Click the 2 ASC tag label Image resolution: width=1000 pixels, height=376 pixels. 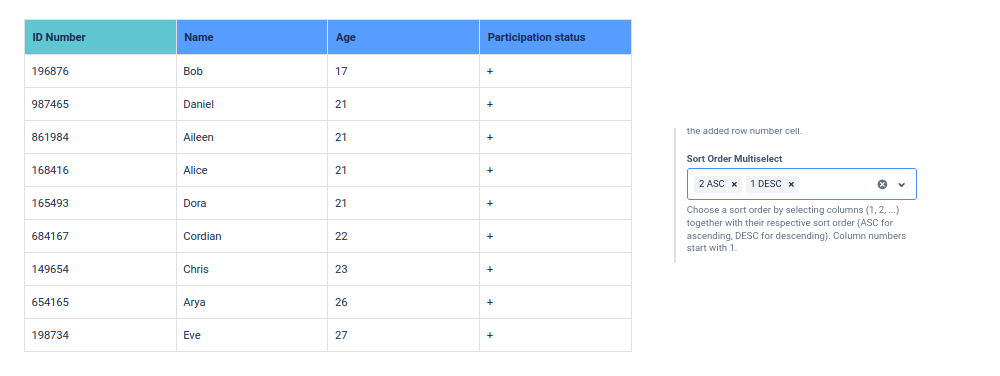(x=712, y=184)
